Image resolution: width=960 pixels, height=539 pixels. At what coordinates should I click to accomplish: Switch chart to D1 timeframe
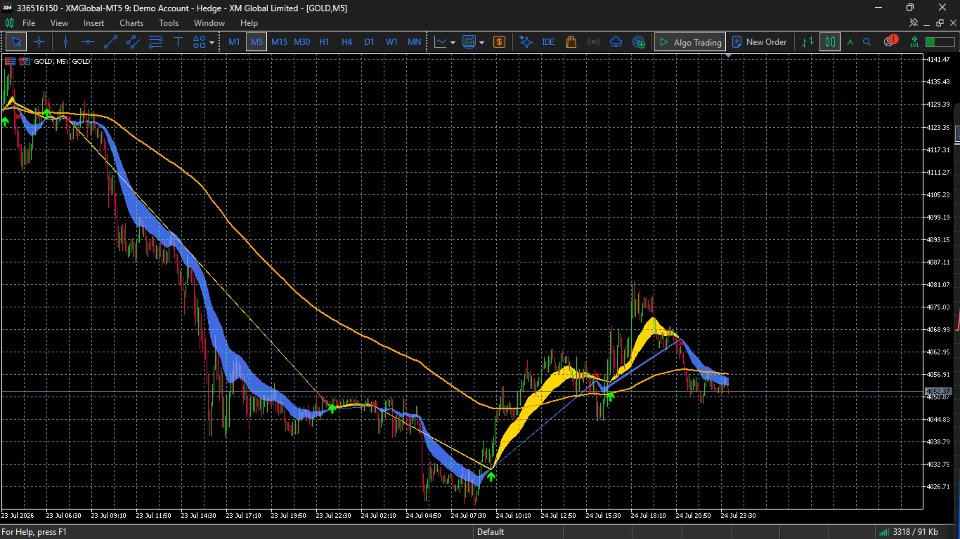369,42
